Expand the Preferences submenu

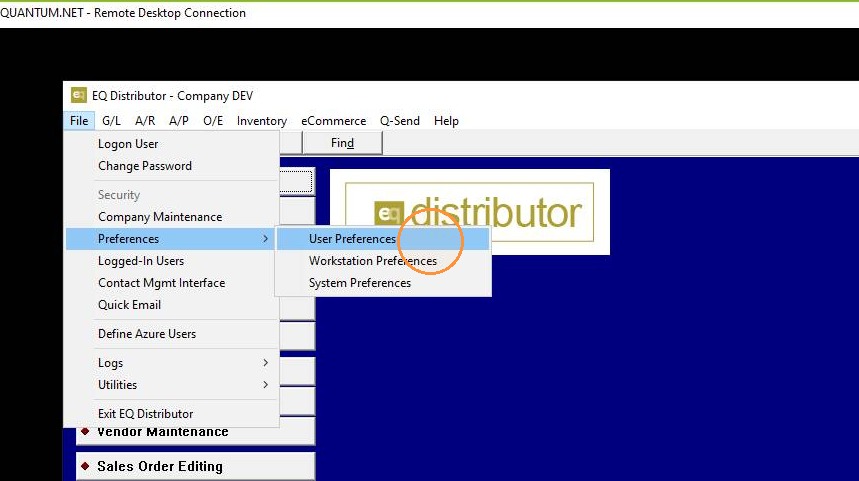pyautogui.click(x=171, y=239)
